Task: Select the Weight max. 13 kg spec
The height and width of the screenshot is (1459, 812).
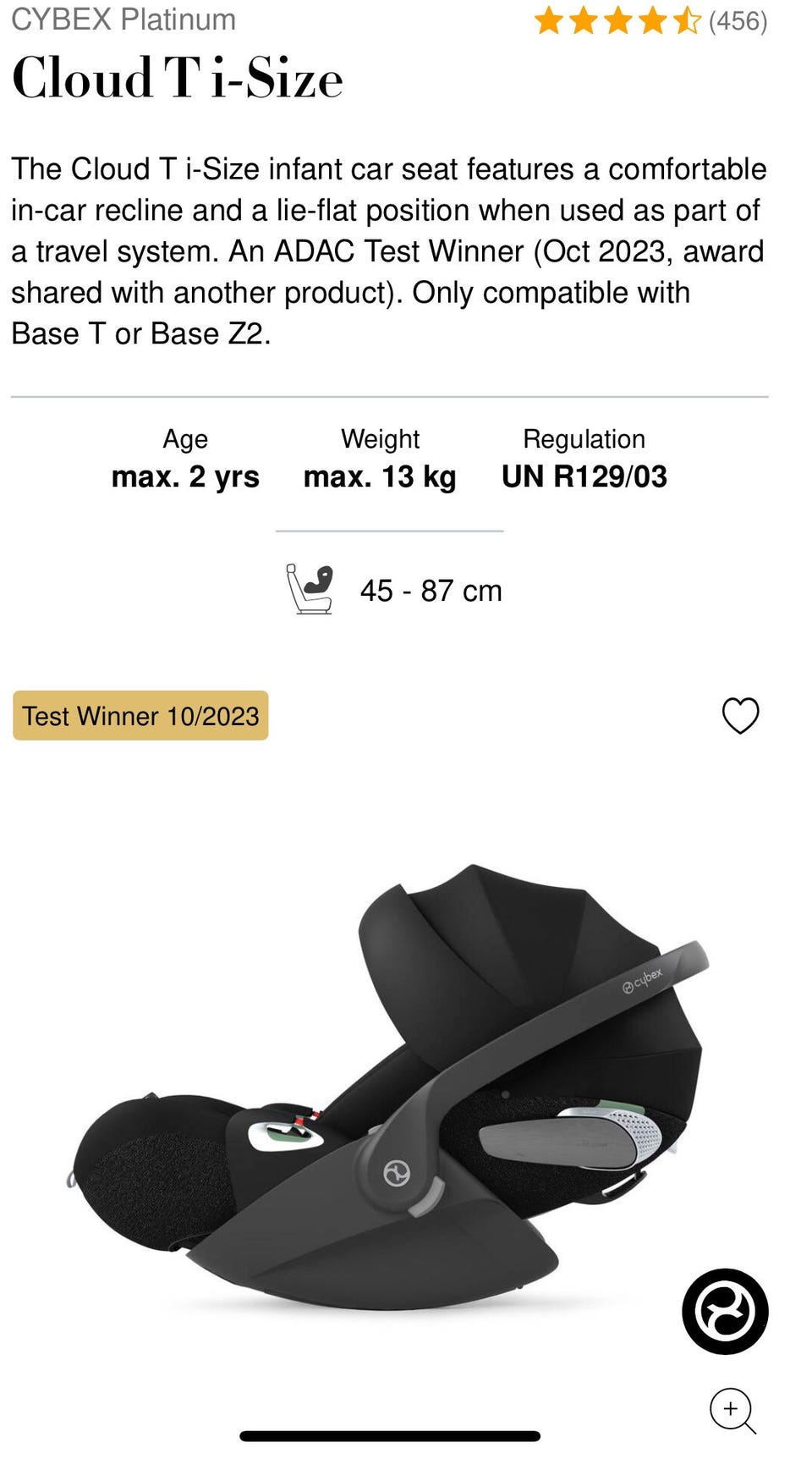Action: tap(380, 460)
